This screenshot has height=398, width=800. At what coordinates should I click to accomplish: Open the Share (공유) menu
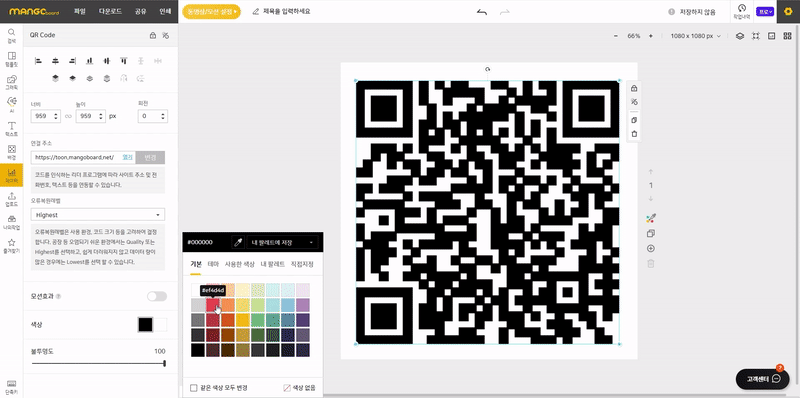(140, 11)
